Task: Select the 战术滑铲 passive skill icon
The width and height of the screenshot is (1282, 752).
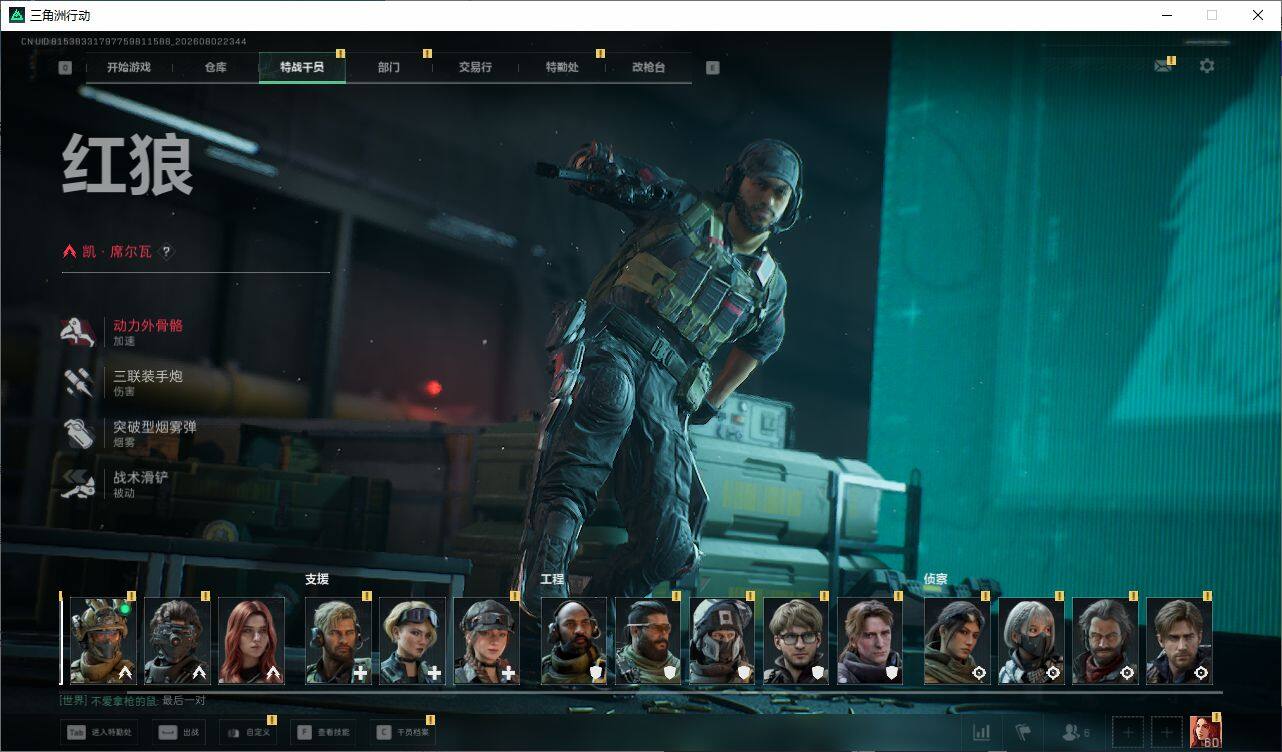Action: click(x=78, y=484)
